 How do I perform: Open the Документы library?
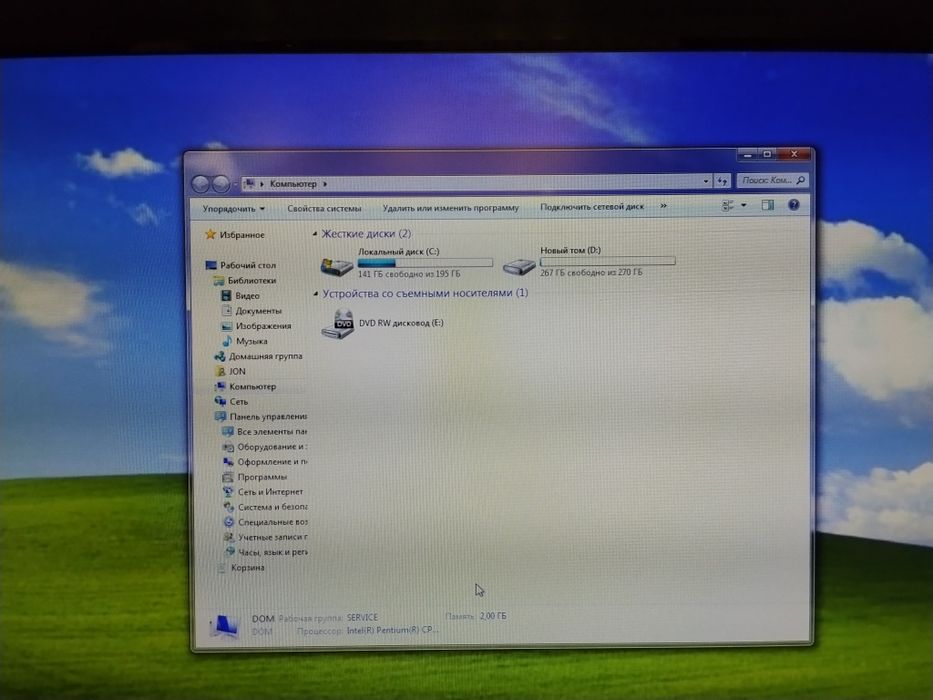pos(258,311)
